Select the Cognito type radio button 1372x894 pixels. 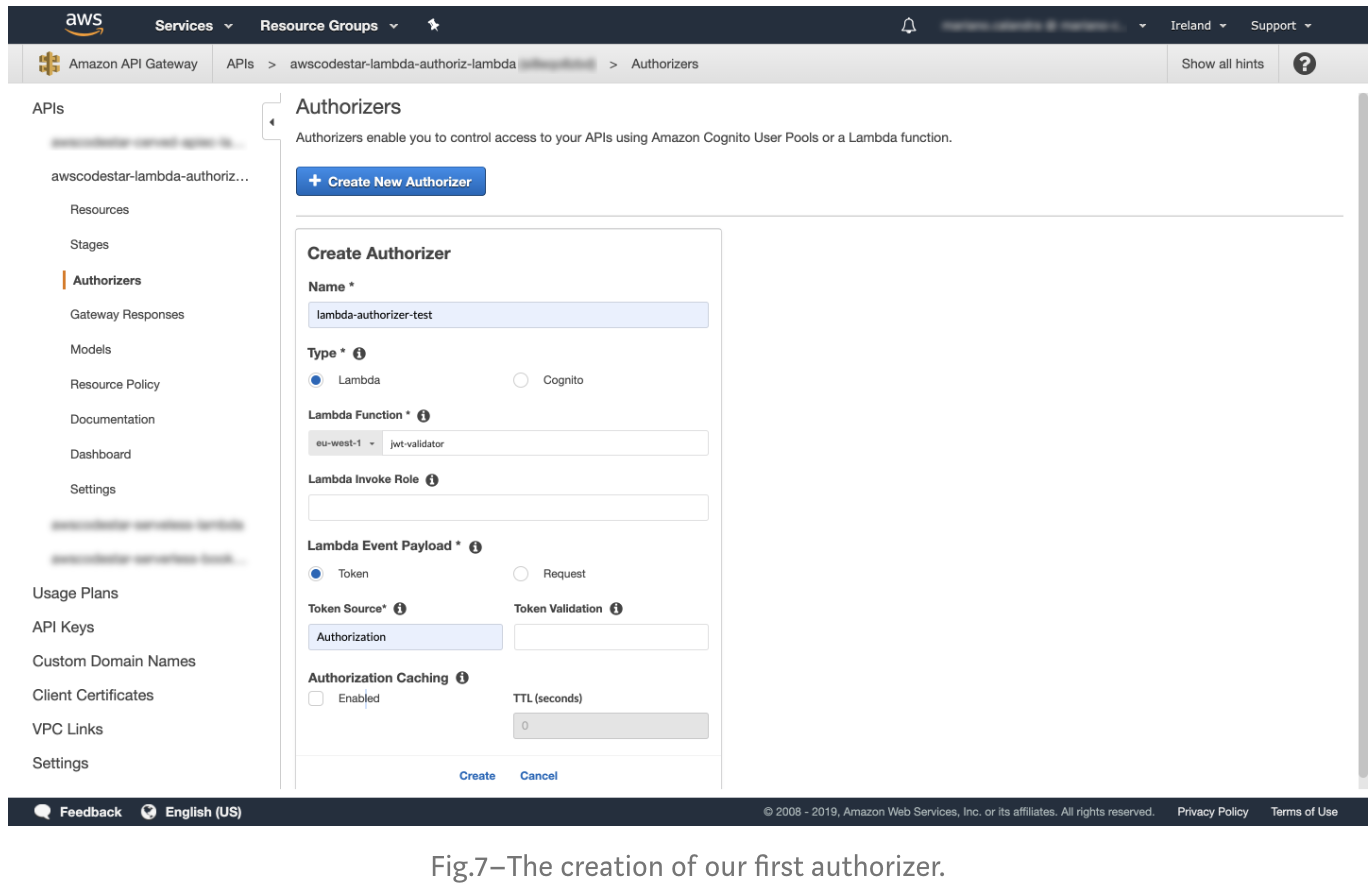coord(520,380)
